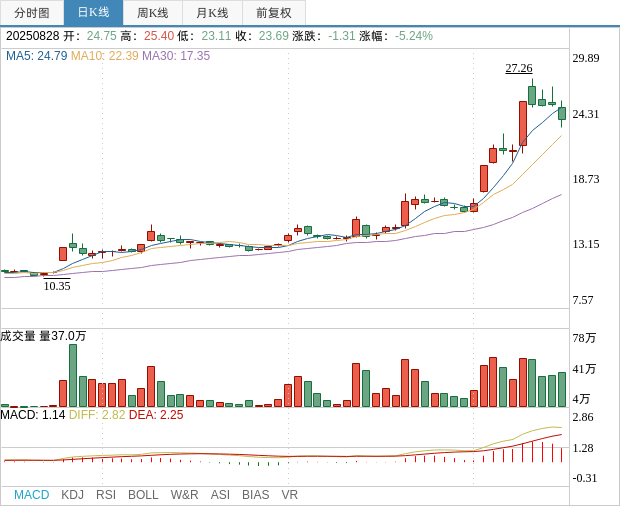Viewport: 620px width, 506px height.
Task: Click the date 20250828 in header
Action: (32, 36)
